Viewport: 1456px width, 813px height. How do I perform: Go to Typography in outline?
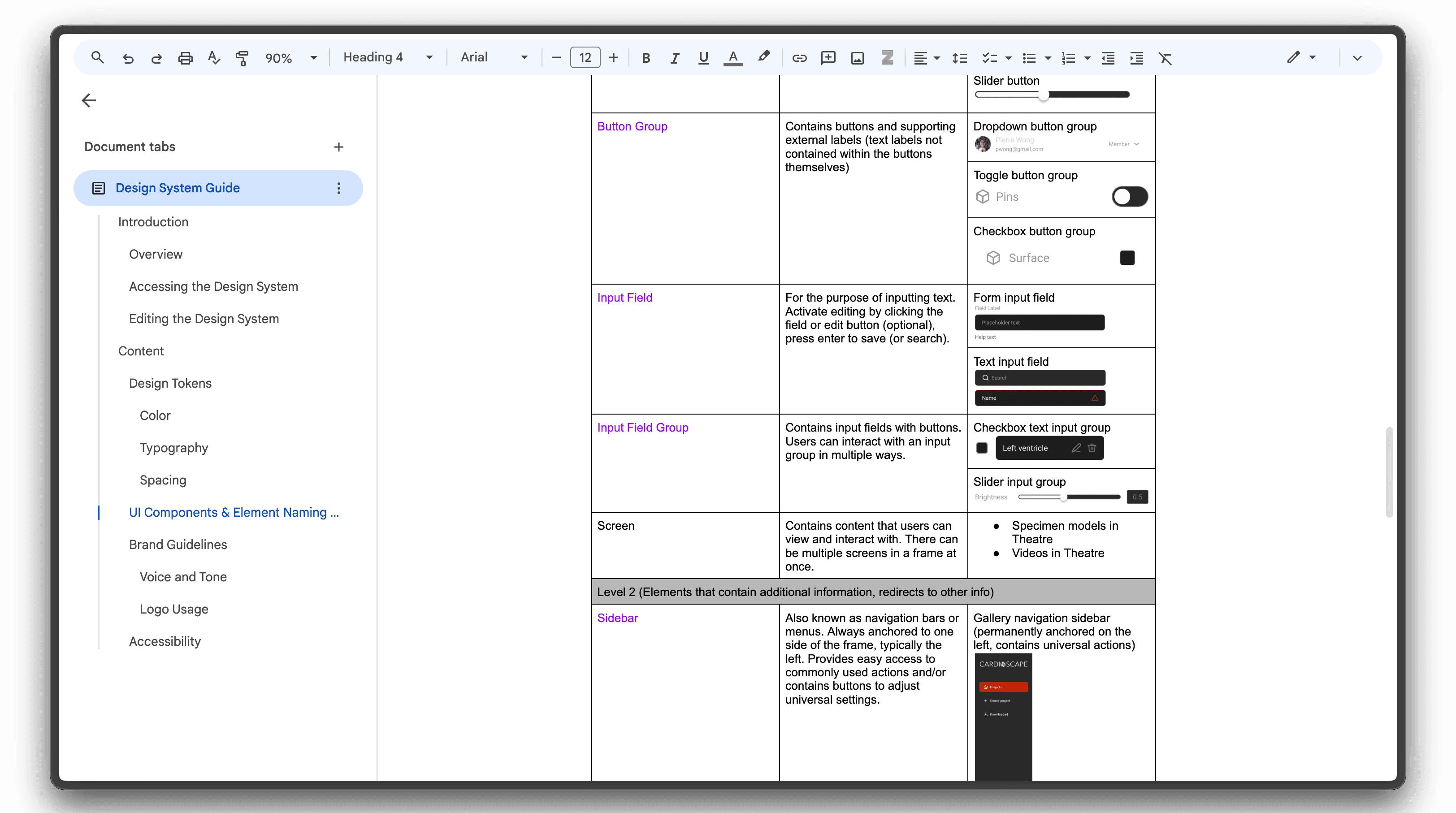[x=173, y=447]
